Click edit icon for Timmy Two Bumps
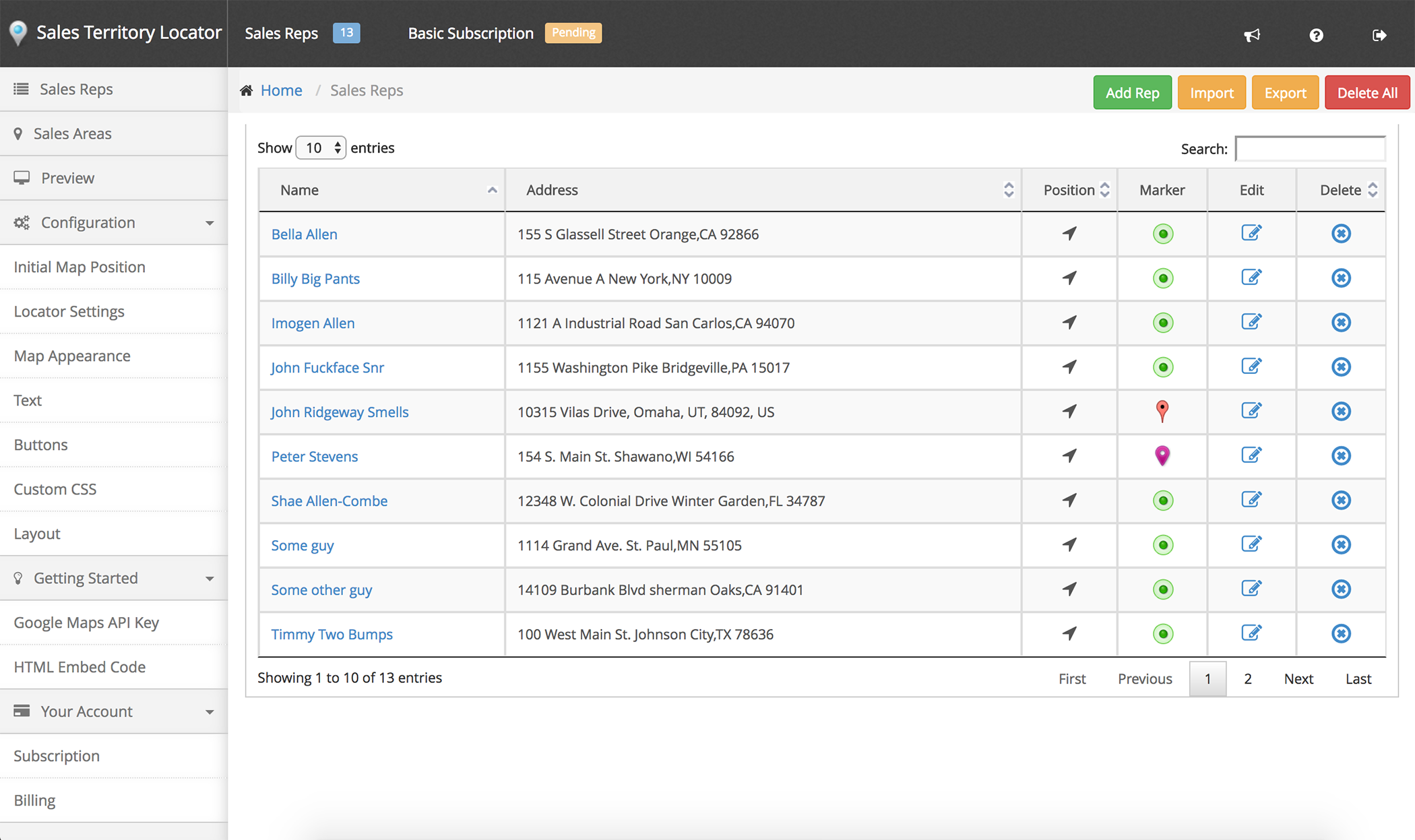The width and height of the screenshot is (1415, 840). [x=1251, y=633]
